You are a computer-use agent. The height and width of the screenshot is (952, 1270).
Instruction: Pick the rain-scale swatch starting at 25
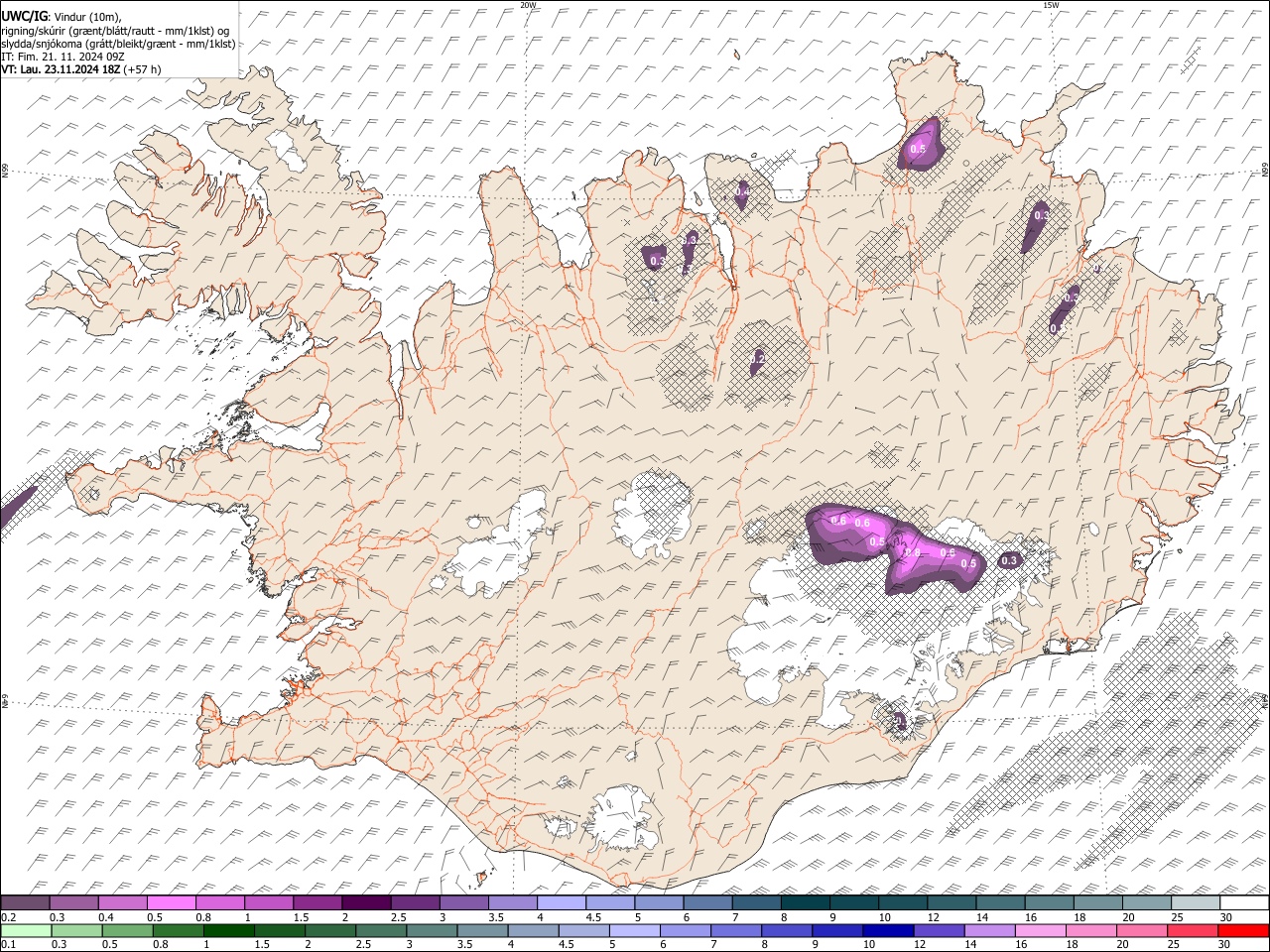[x=1193, y=930]
